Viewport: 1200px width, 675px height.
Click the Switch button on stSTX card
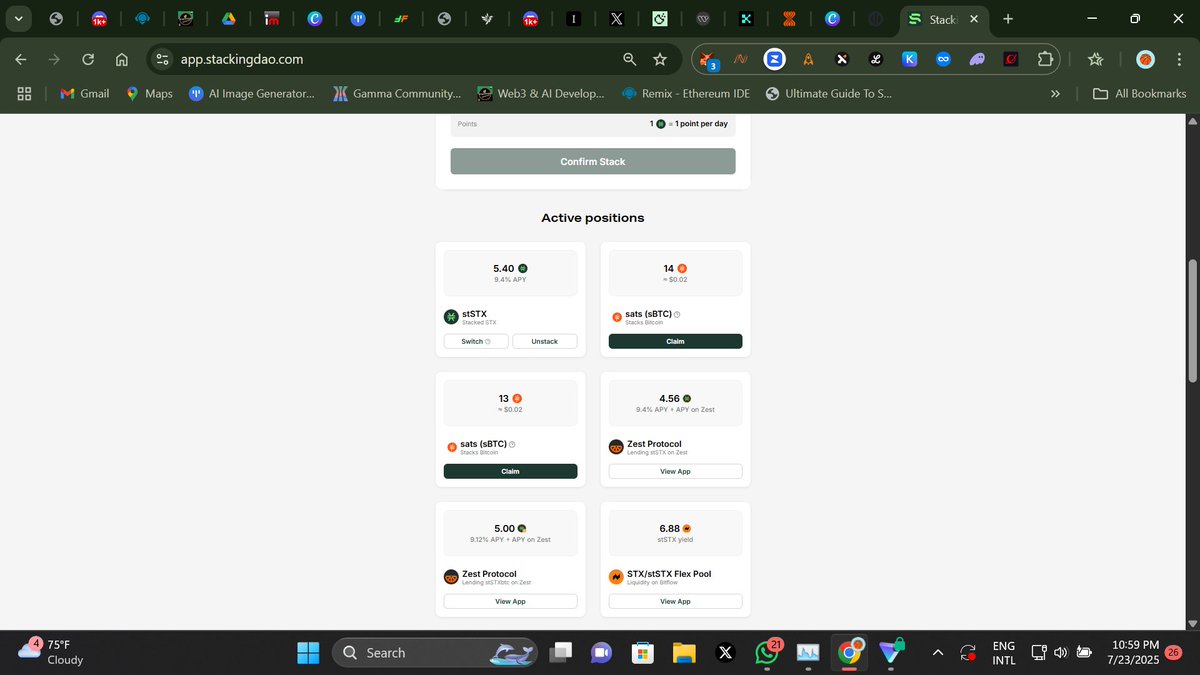tap(476, 341)
